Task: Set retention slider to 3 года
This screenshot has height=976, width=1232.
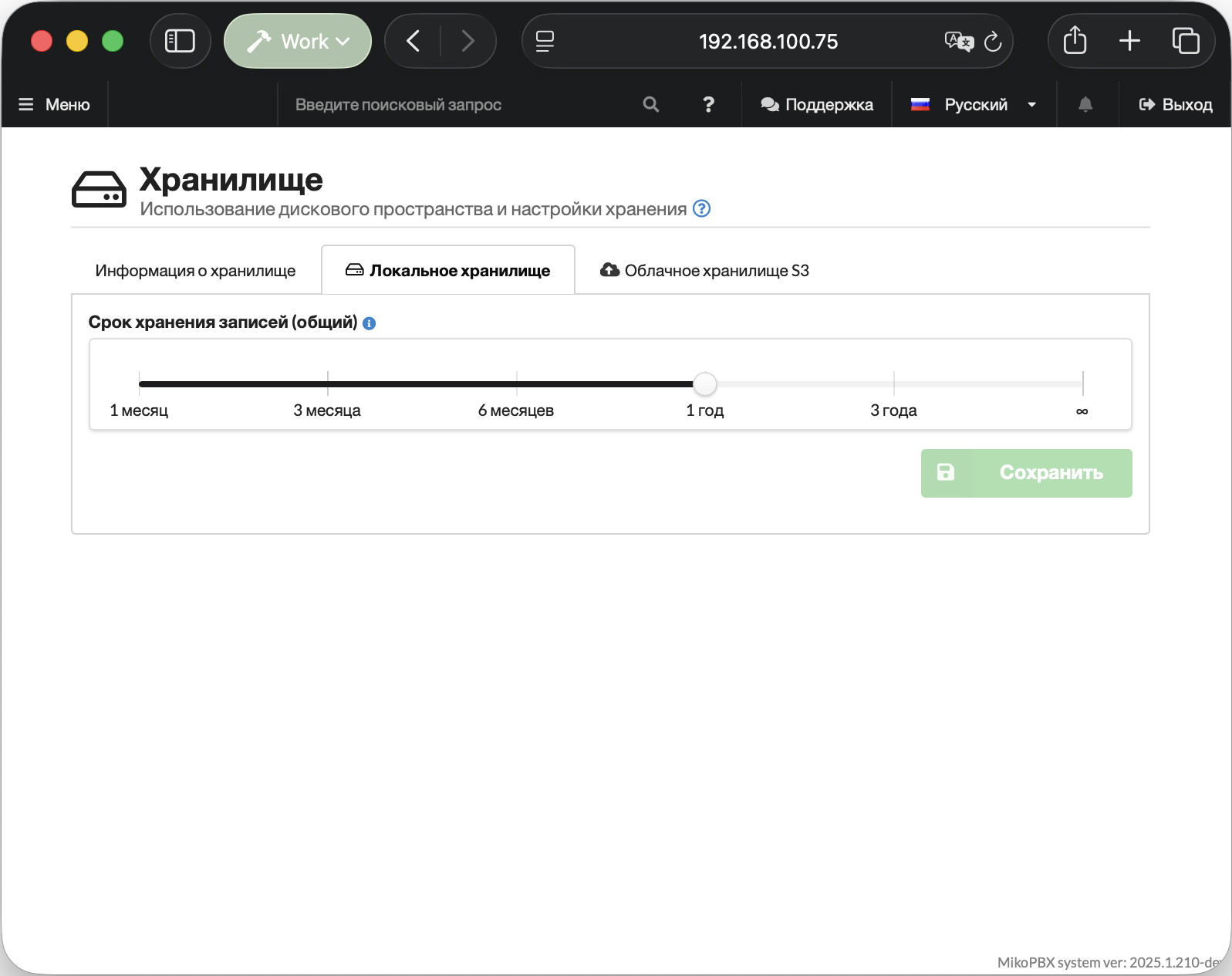Action: coord(893,383)
